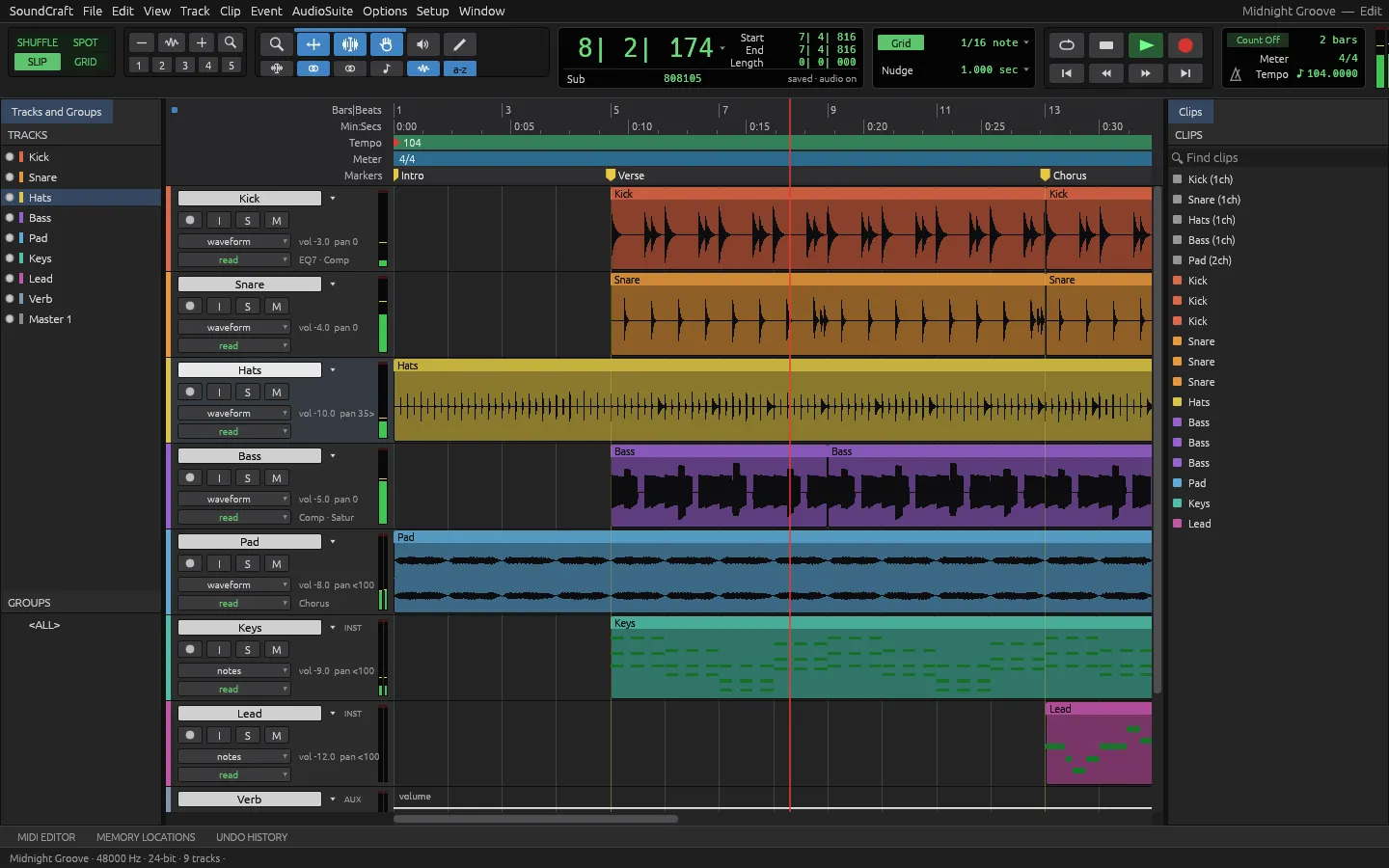Open Kick track waveform view dropdown

(x=233, y=242)
